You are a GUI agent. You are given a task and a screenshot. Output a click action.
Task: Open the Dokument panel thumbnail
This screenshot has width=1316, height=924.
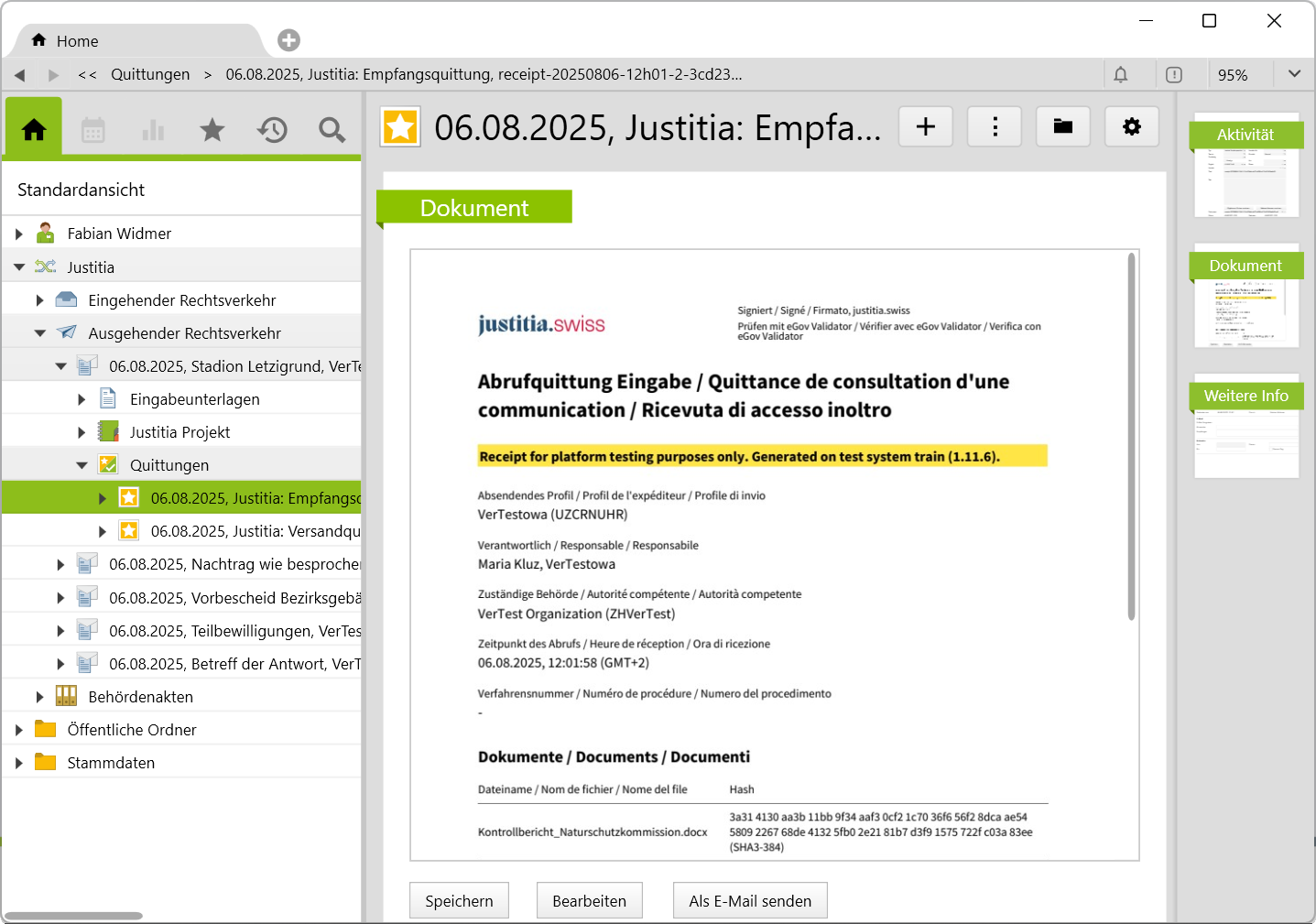1246,296
